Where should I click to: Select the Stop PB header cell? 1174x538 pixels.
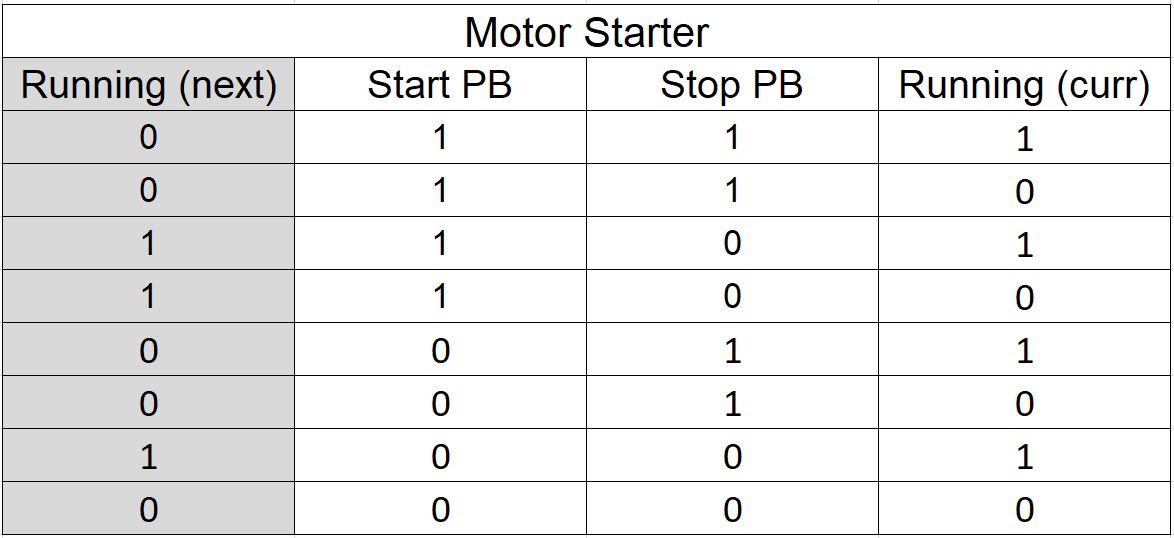tap(732, 85)
